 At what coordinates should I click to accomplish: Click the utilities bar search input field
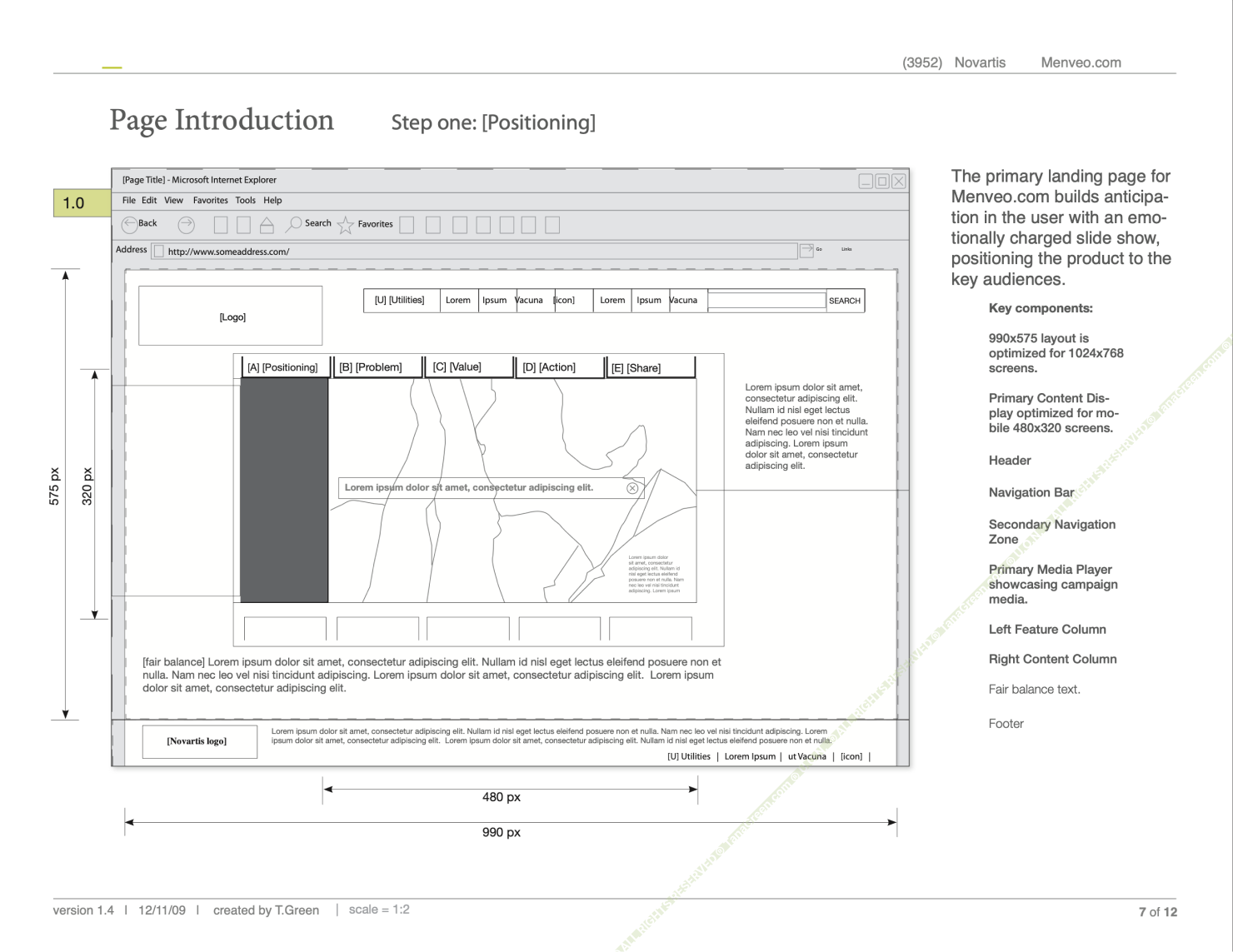tap(766, 301)
